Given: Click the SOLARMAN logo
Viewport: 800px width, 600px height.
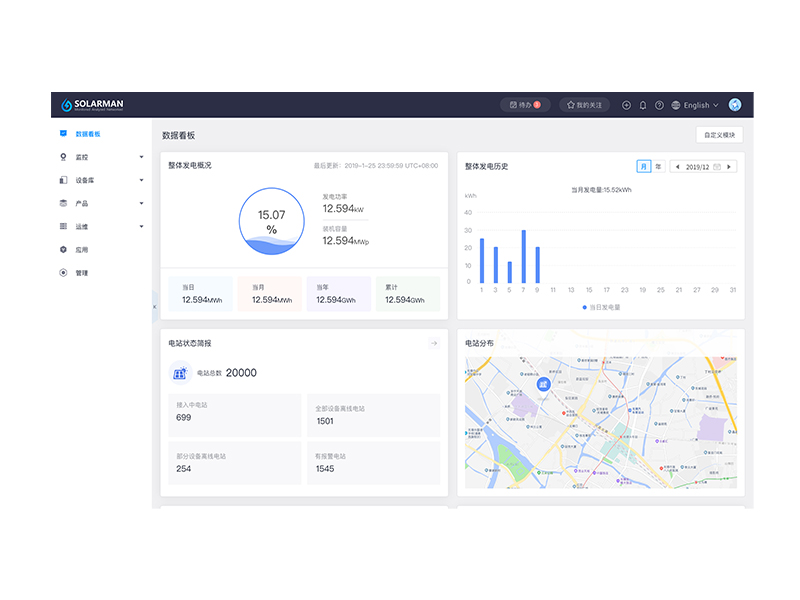Looking at the screenshot, I should click(x=92, y=105).
